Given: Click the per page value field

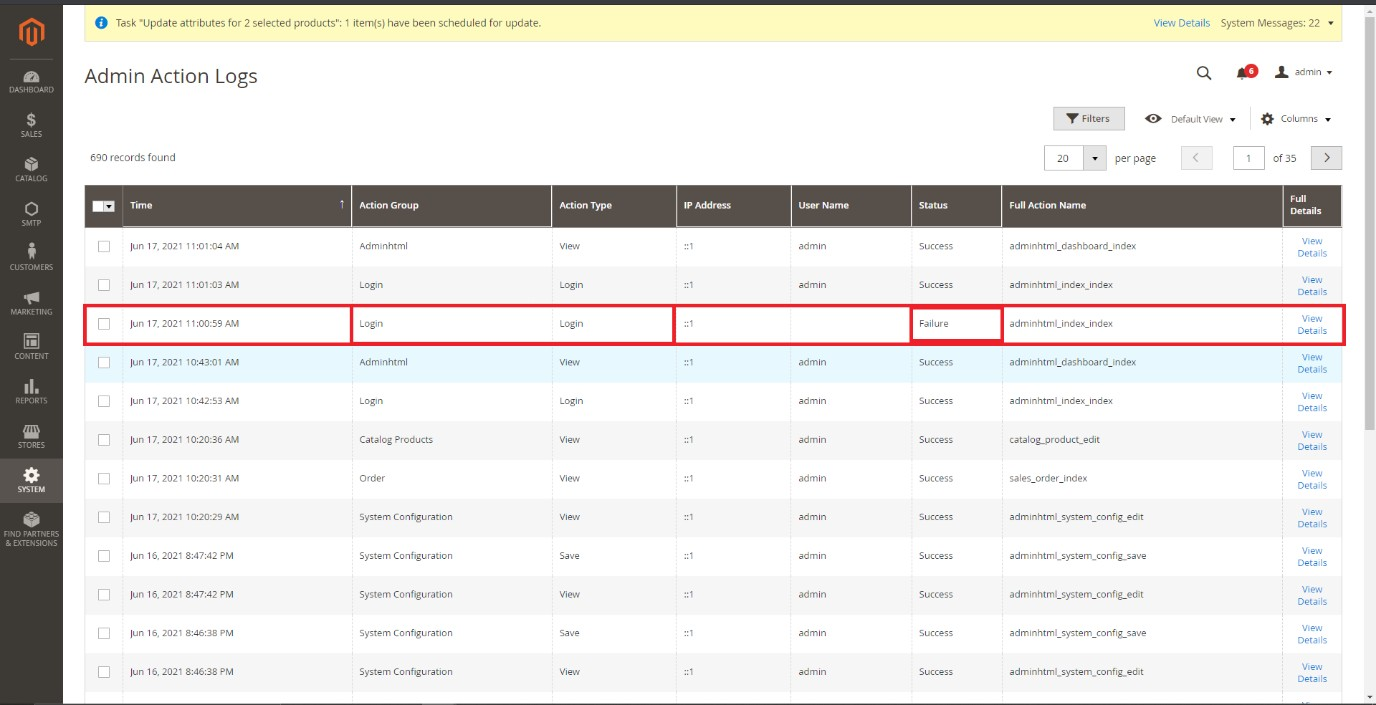Looking at the screenshot, I should coord(1064,158).
